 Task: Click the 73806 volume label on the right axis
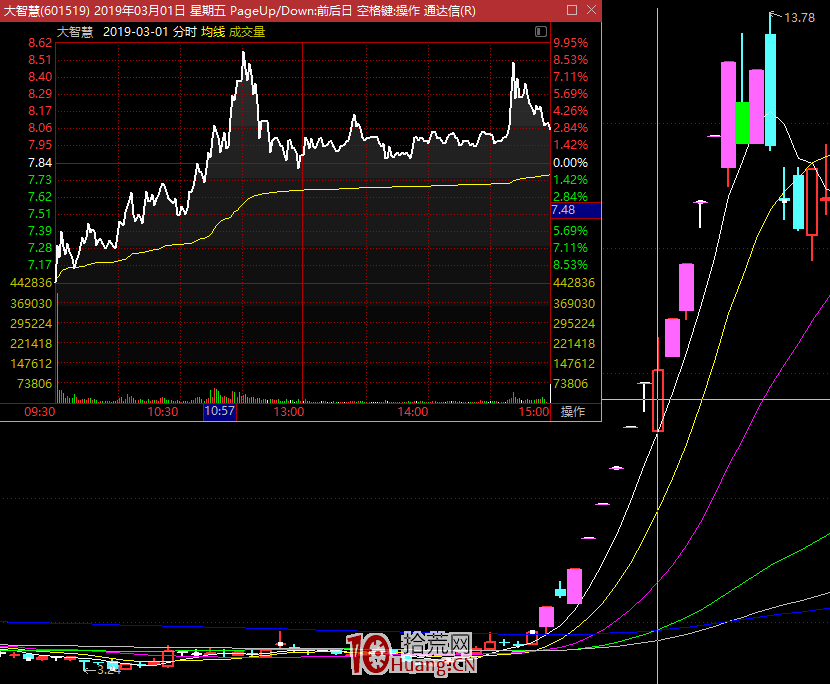(x=571, y=383)
